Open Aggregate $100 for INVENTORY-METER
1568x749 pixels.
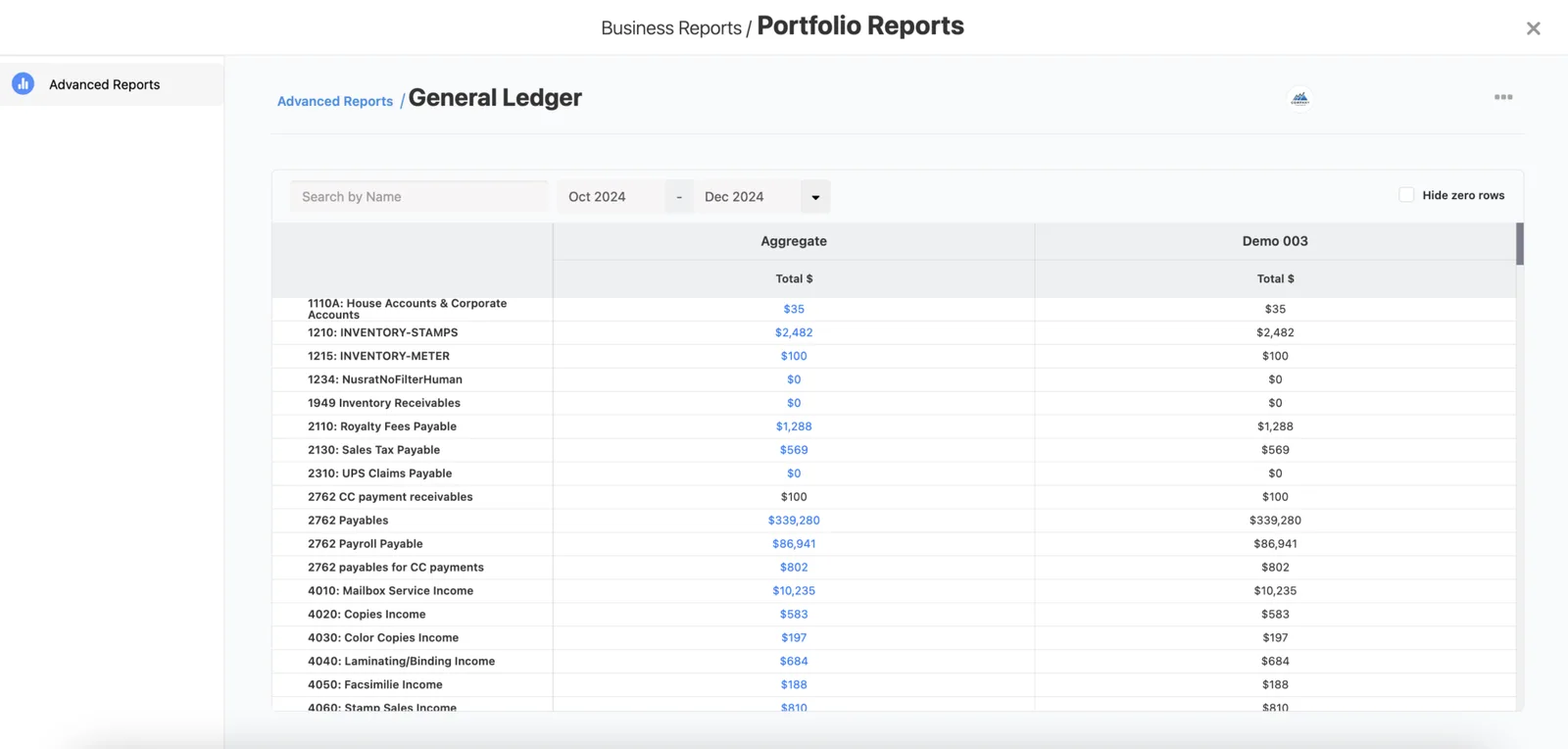(794, 356)
